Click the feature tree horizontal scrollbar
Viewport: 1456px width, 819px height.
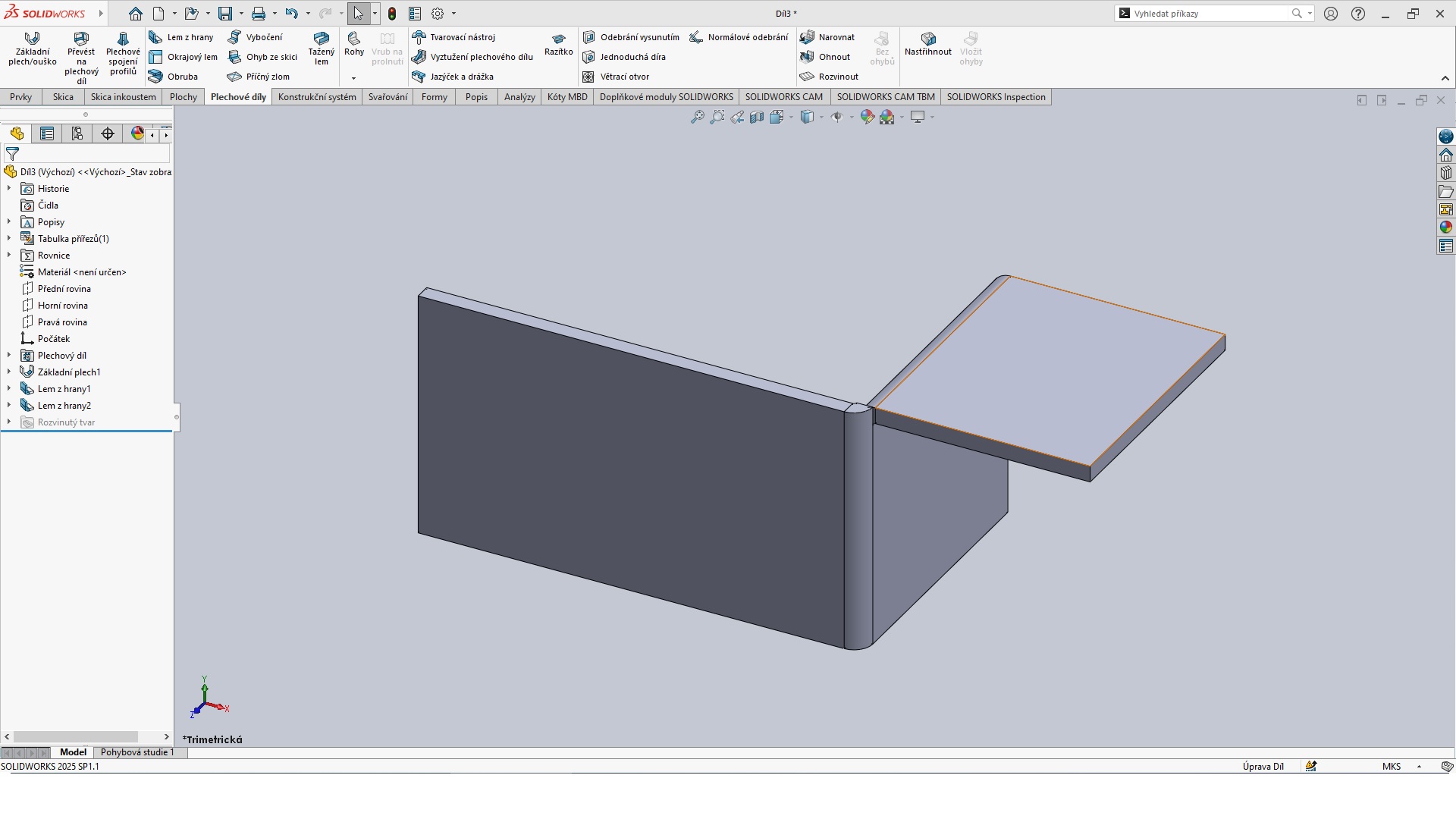point(76,737)
